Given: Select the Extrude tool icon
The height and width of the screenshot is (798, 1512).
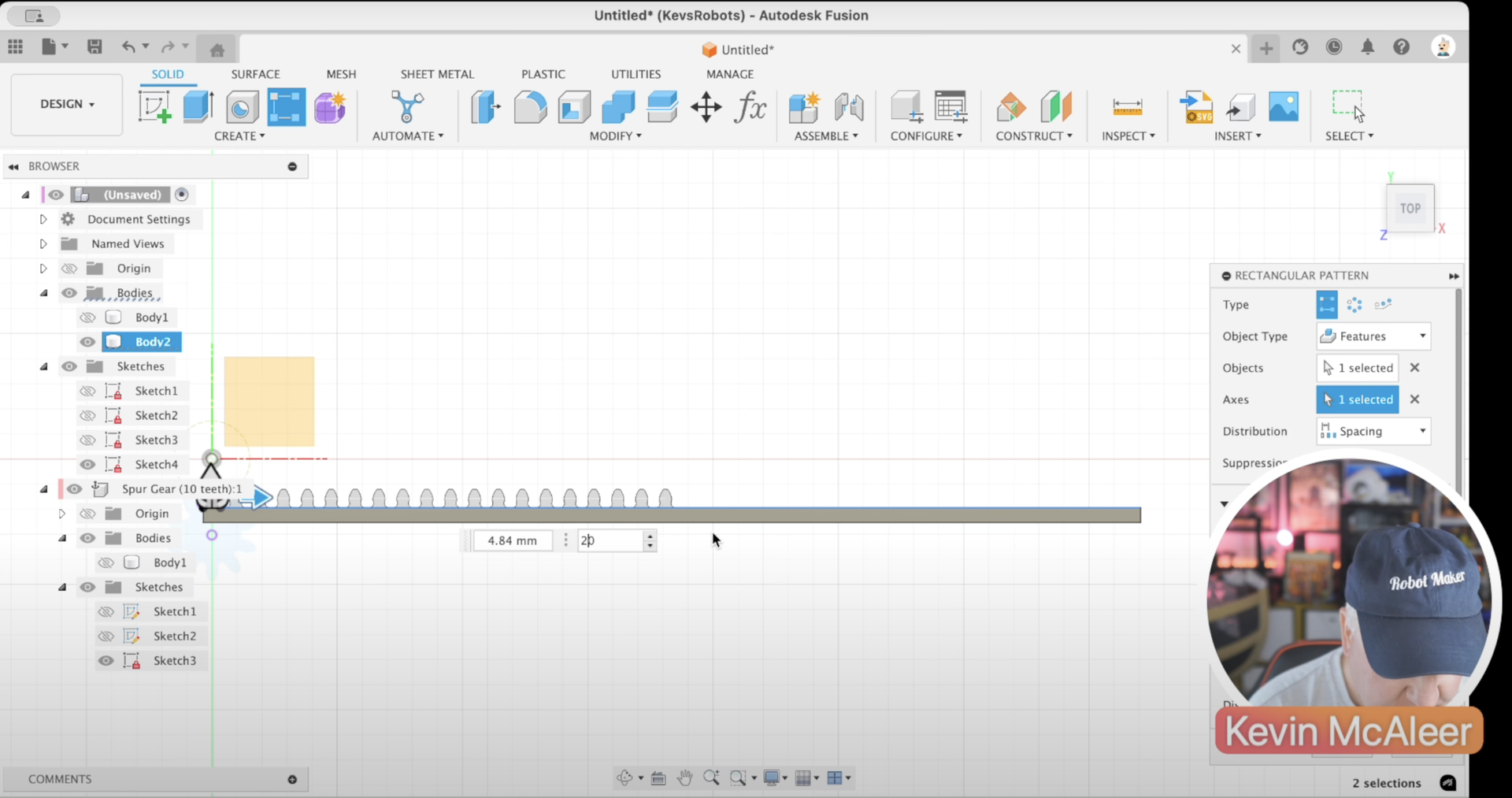Looking at the screenshot, I should click(x=198, y=106).
